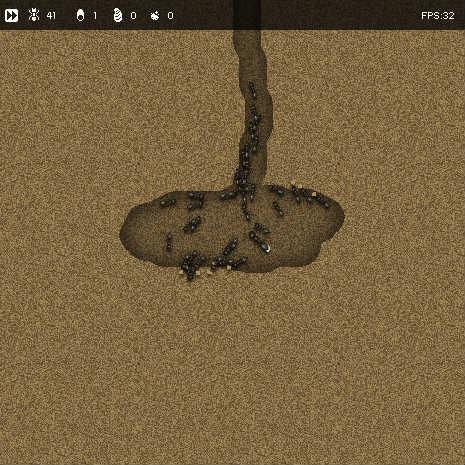Viewport: 465px width, 465px height.
Task: Click the larva count icon
Action: 118,15
